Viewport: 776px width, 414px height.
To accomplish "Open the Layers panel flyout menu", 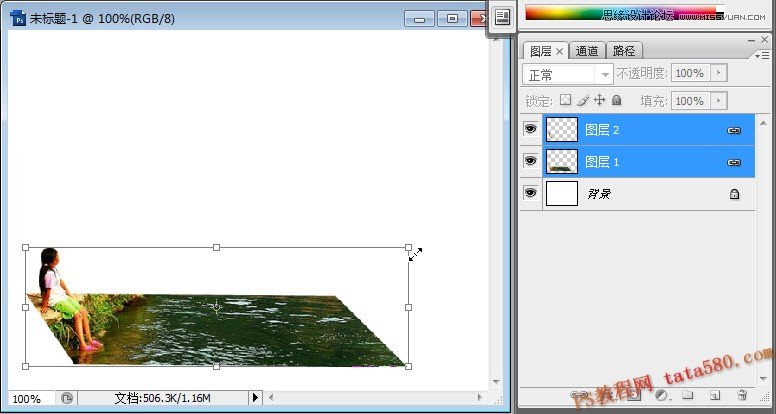I will point(763,55).
